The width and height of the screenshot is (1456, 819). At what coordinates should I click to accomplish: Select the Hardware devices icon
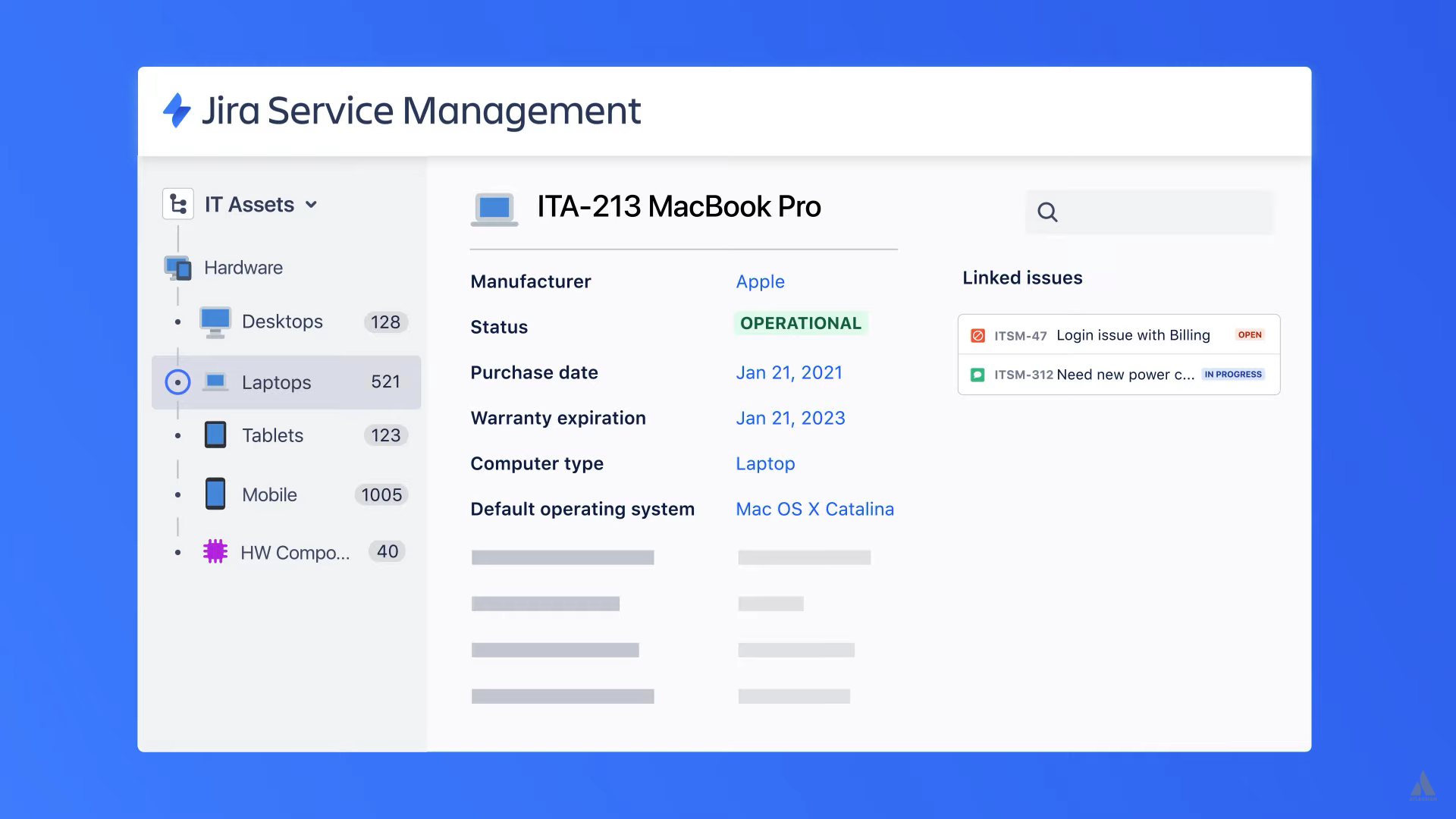pyautogui.click(x=178, y=268)
